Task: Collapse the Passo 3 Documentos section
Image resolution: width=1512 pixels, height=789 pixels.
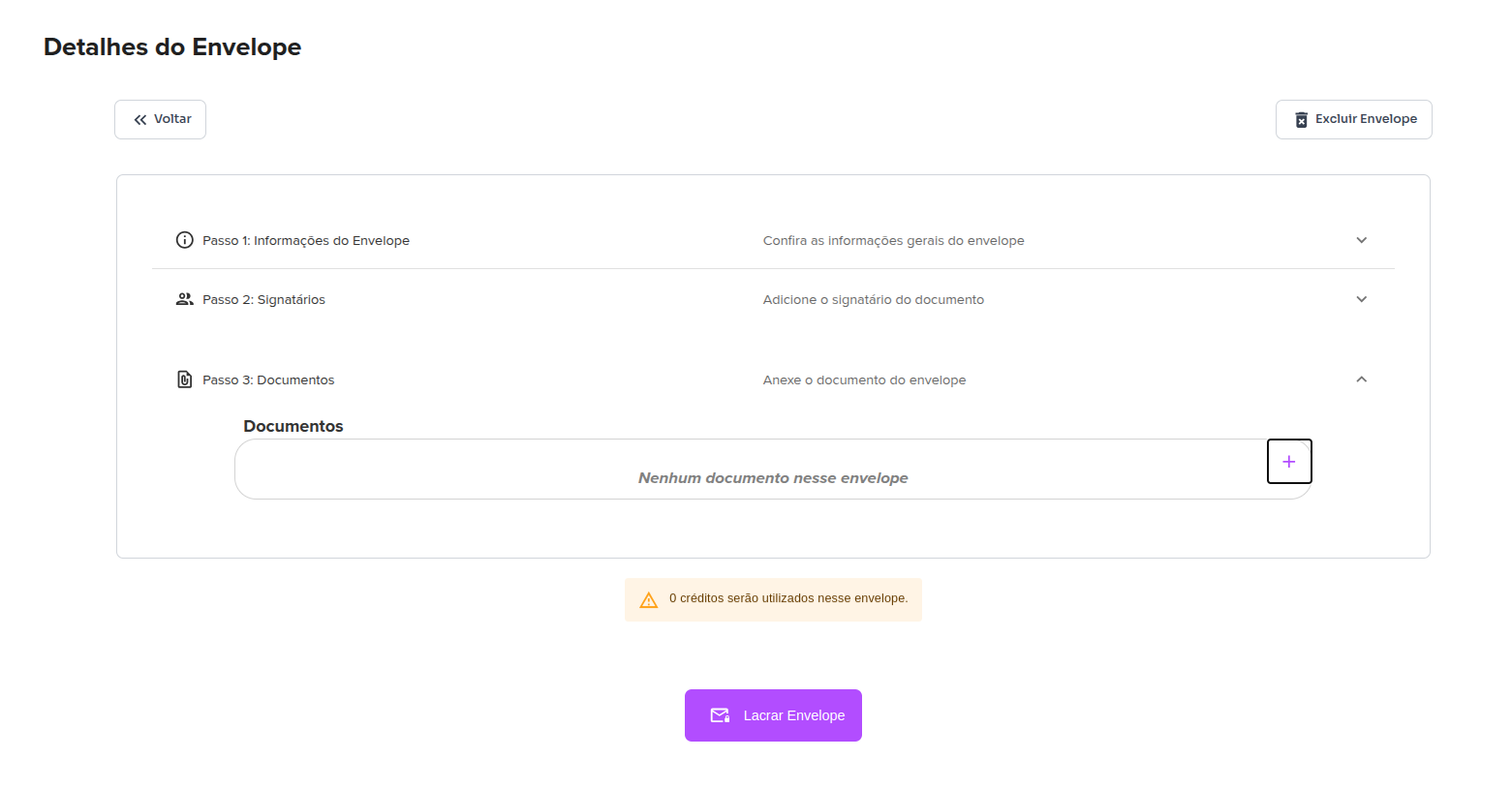Action: tap(1362, 379)
